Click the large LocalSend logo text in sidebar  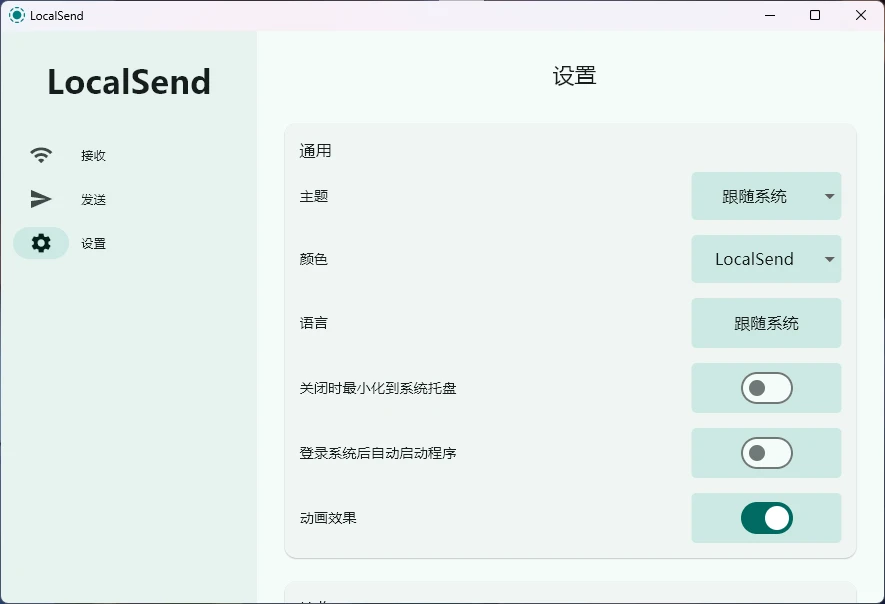click(129, 82)
